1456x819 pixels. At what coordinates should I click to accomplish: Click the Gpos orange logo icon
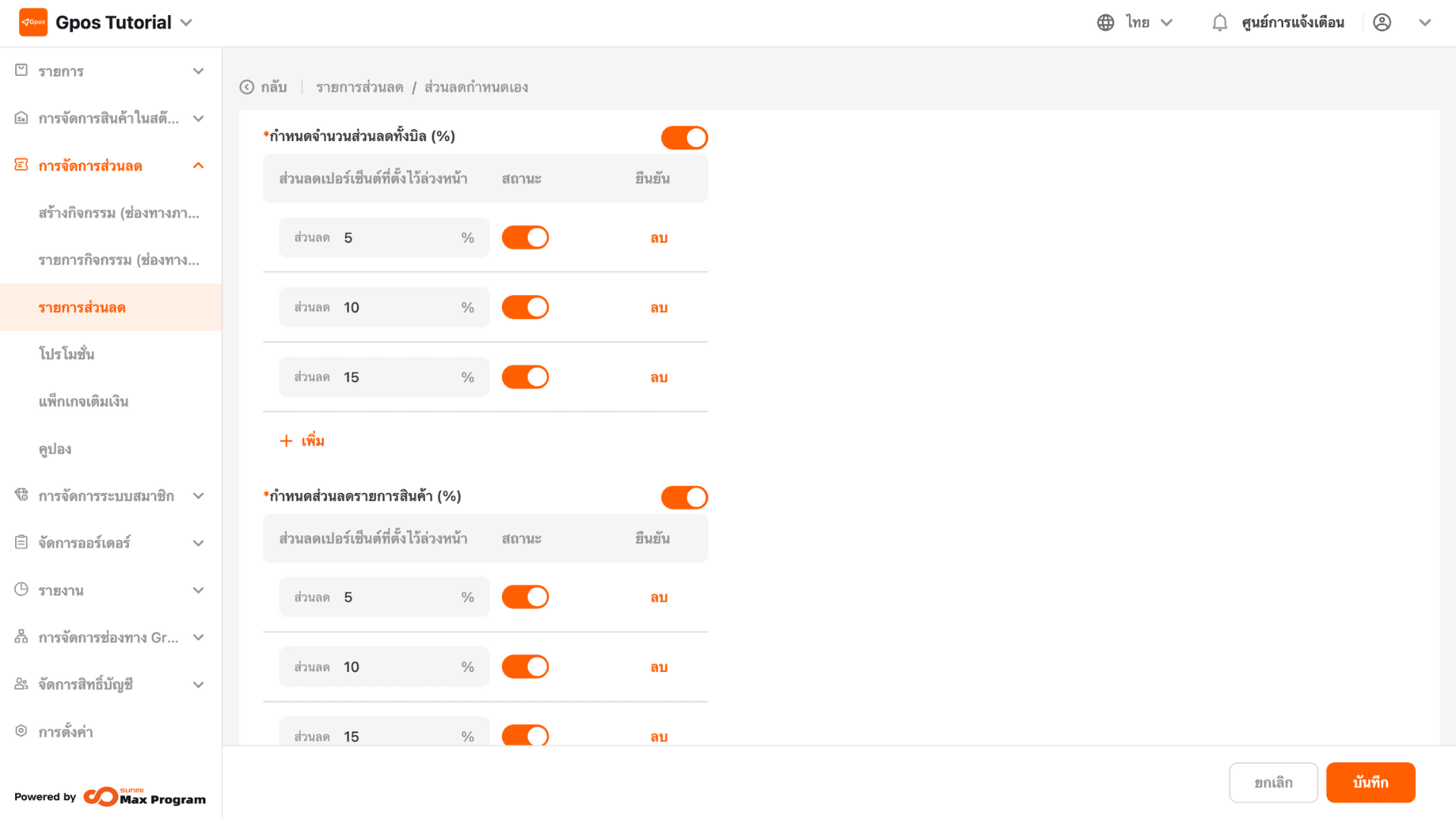click(x=33, y=22)
